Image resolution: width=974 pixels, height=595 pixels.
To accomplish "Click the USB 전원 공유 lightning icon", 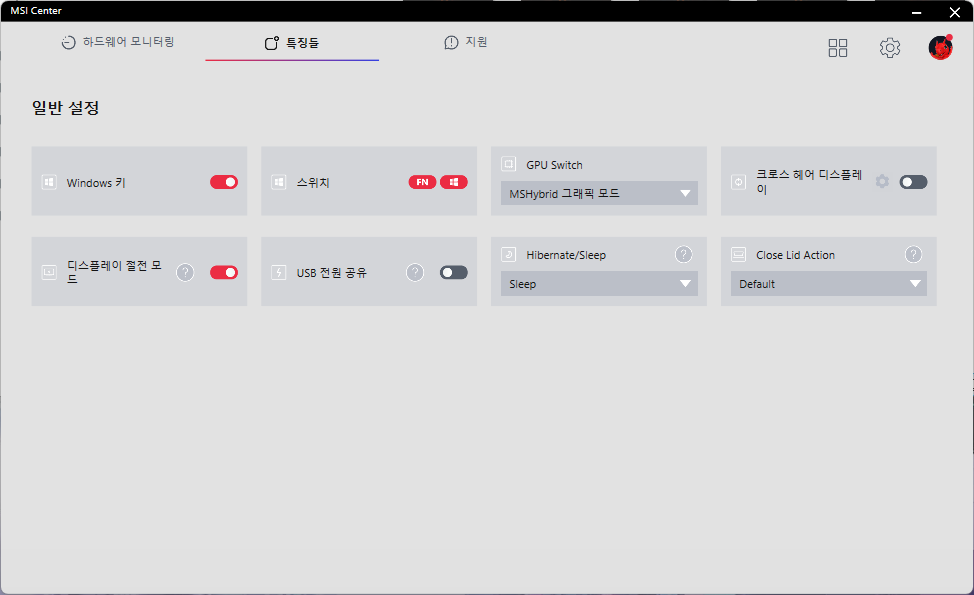I will [x=279, y=272].
